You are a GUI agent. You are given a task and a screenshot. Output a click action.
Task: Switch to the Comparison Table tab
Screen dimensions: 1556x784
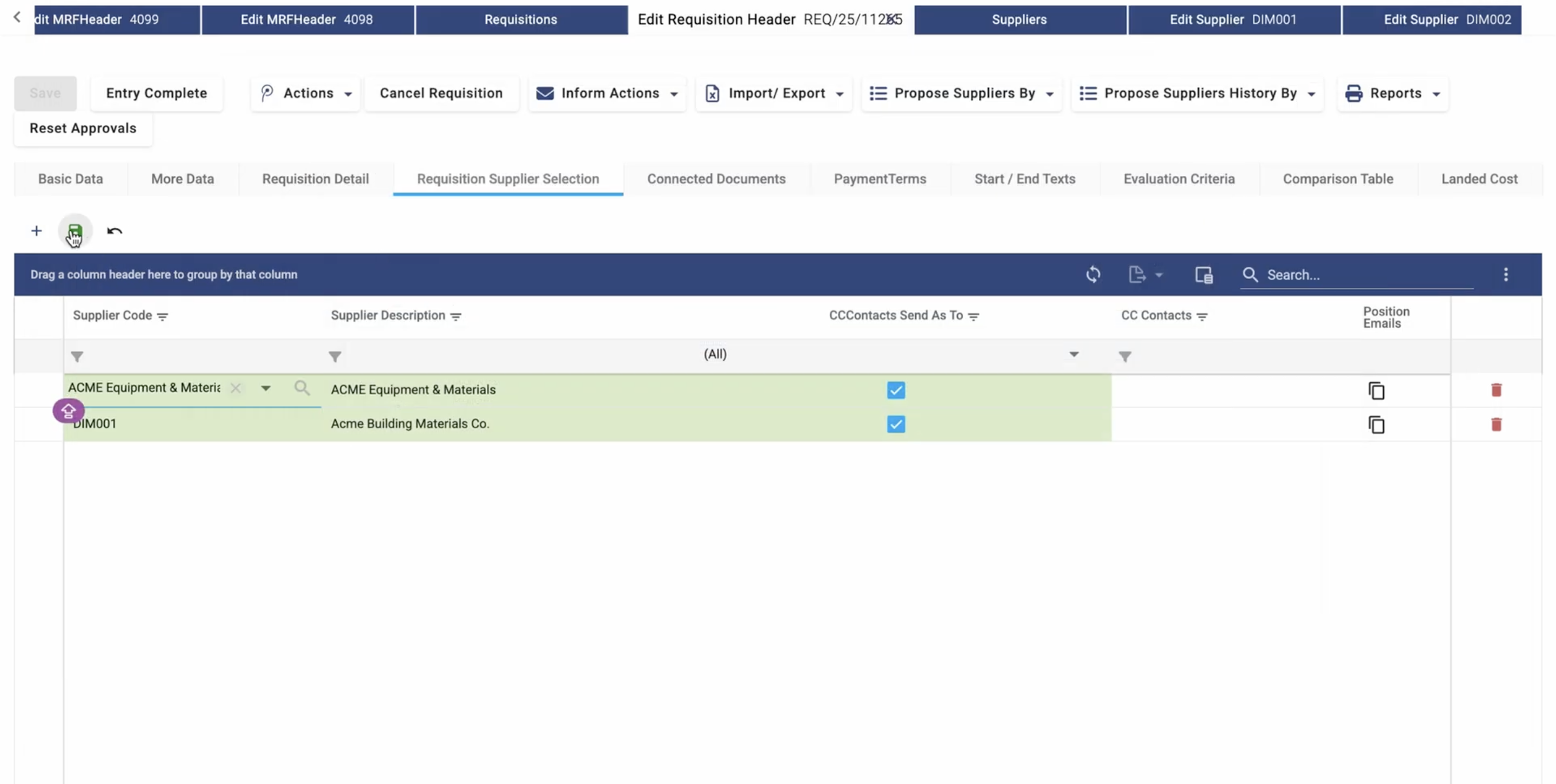[x=1337, y=179]
